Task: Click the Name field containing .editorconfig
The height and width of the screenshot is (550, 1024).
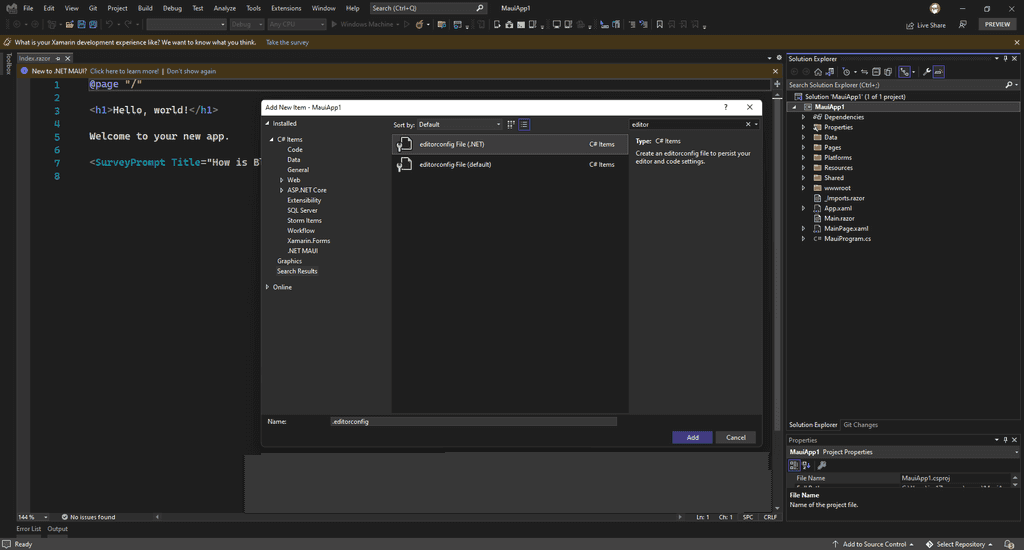Action: point(473,422)
